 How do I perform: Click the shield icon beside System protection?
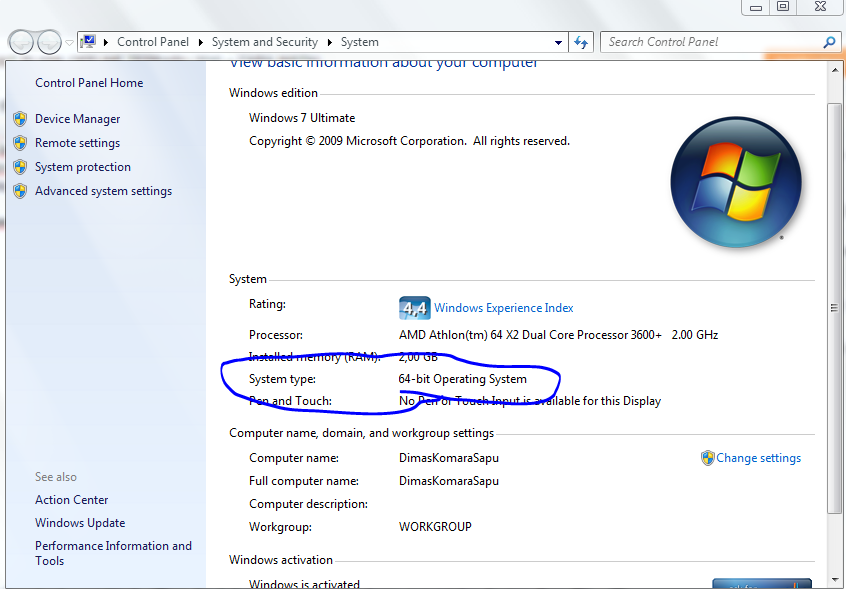click(x=20, y=167)
